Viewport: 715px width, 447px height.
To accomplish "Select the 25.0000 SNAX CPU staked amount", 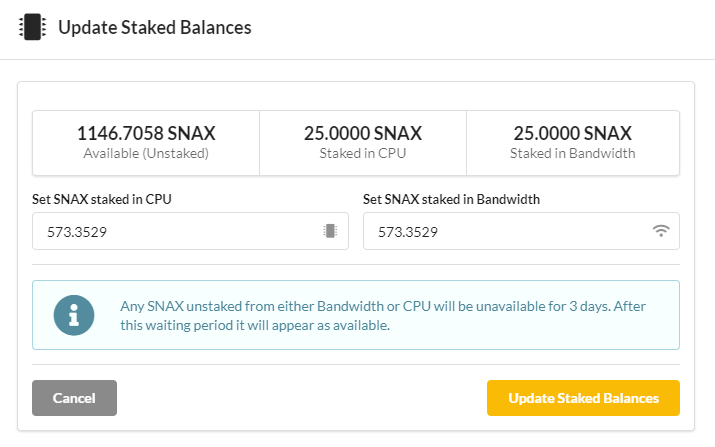I will point(363,134).
